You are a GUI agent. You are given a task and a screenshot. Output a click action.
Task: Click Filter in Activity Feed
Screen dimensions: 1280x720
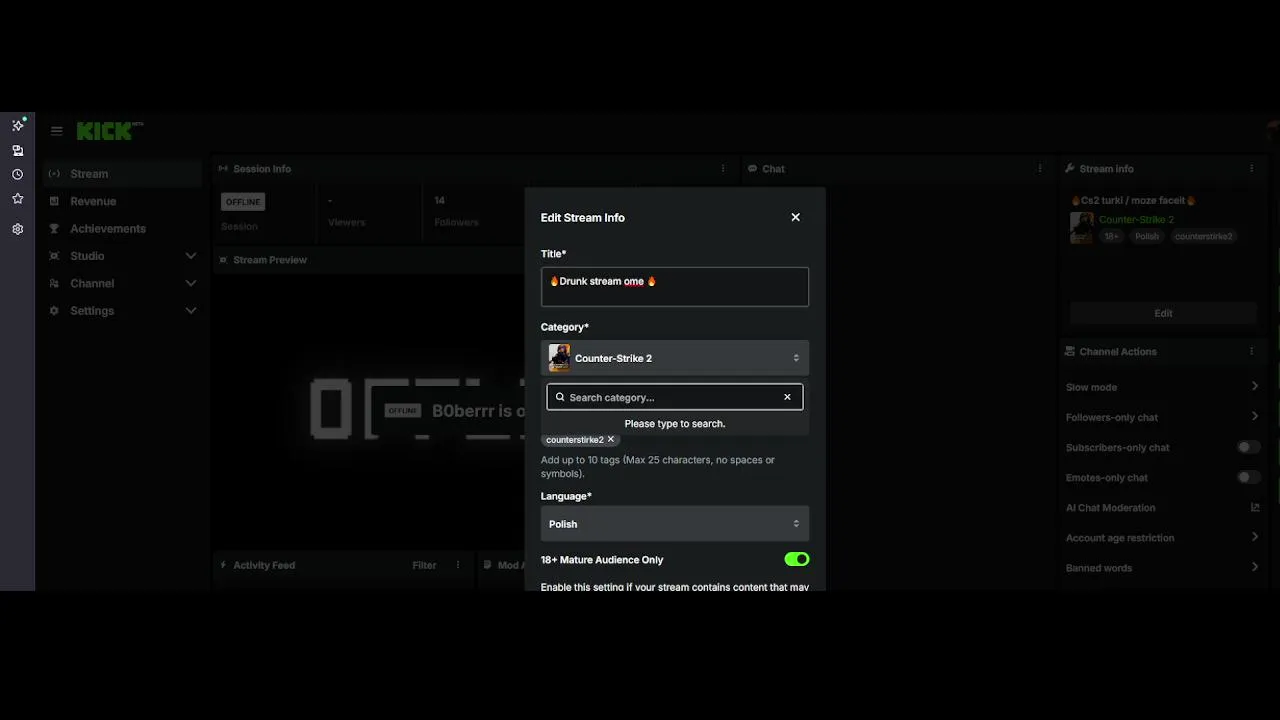point(424,565)
